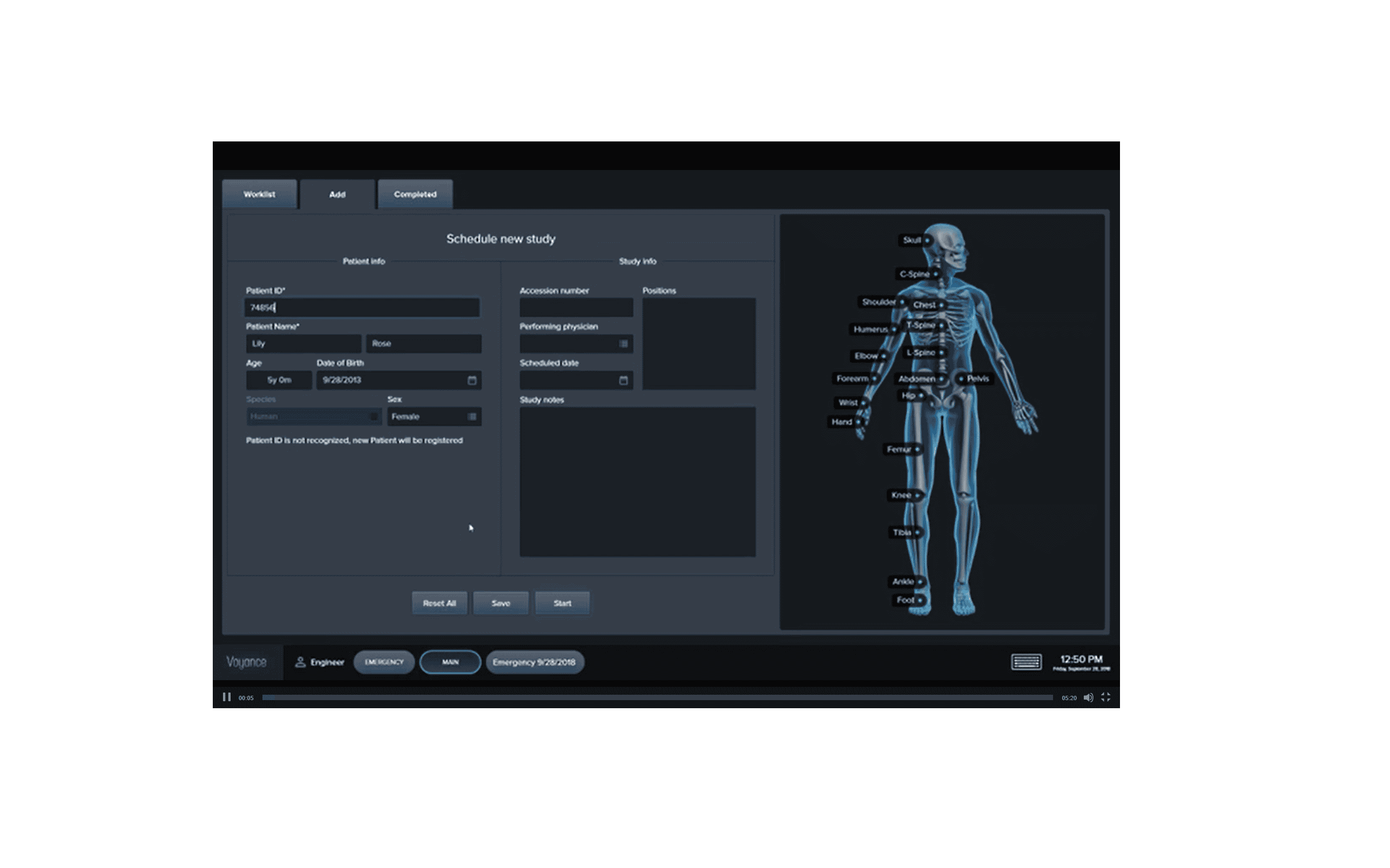Exit fullscreen video mode

point(1106,697)
